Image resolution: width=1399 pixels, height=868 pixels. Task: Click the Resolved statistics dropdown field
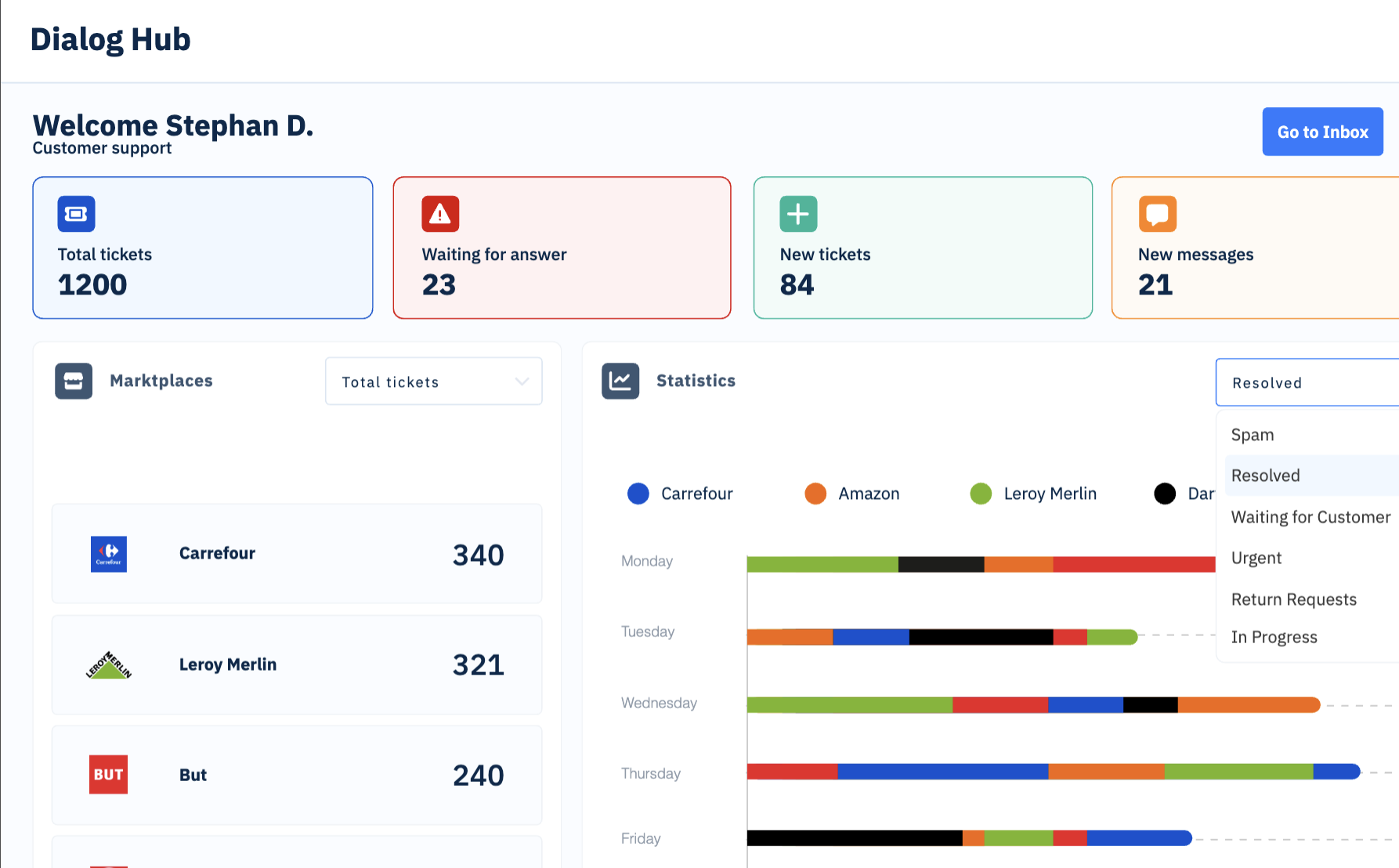(1307, 382)
